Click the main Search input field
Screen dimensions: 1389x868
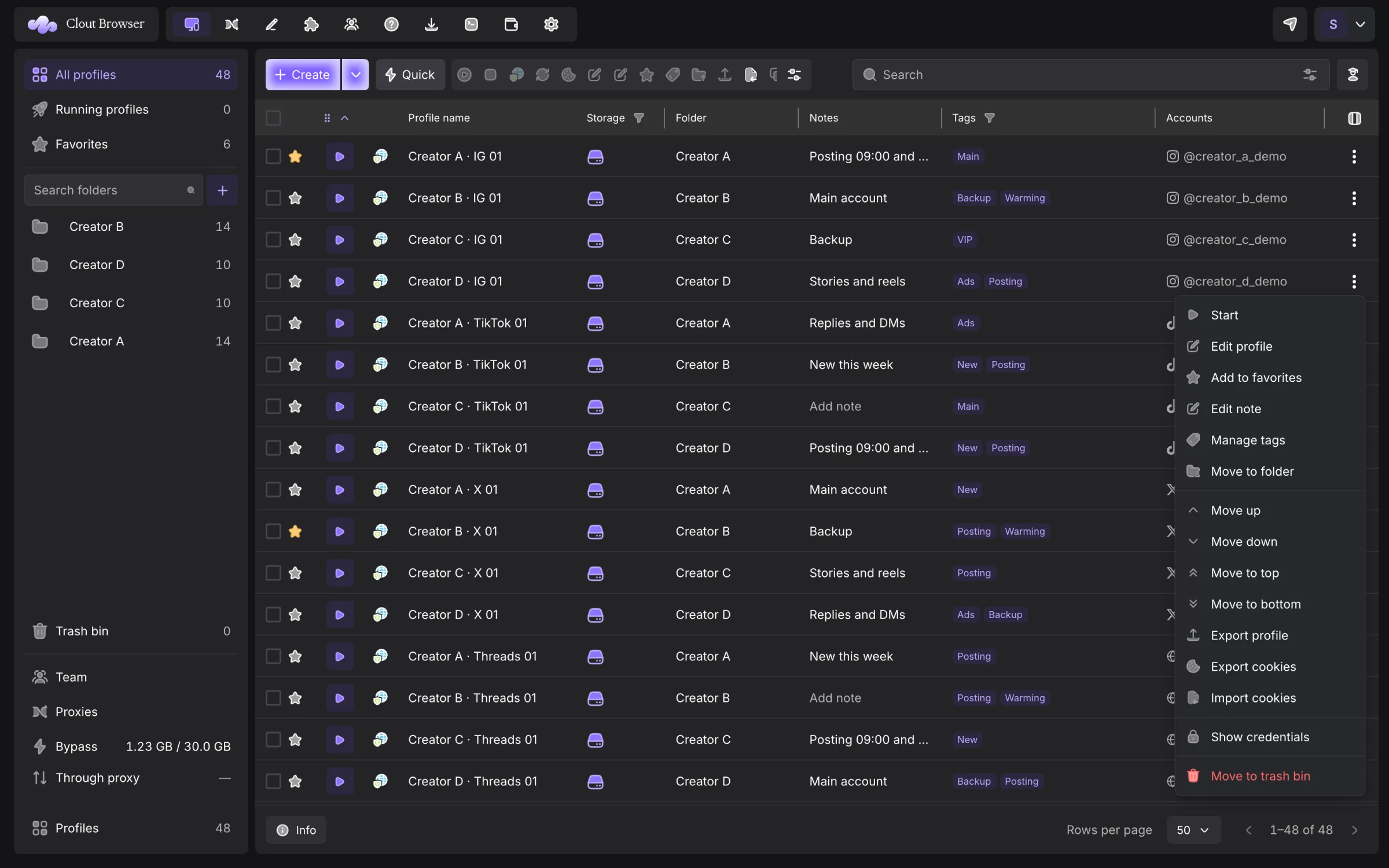click(x=1091, y=75)
